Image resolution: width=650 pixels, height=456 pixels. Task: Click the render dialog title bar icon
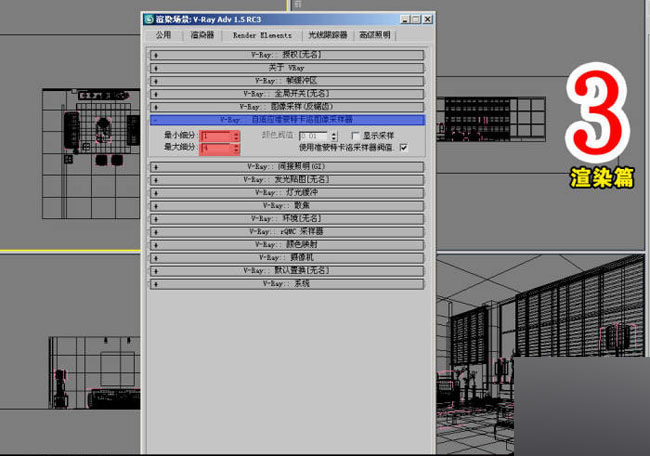[x=149, y=19]
